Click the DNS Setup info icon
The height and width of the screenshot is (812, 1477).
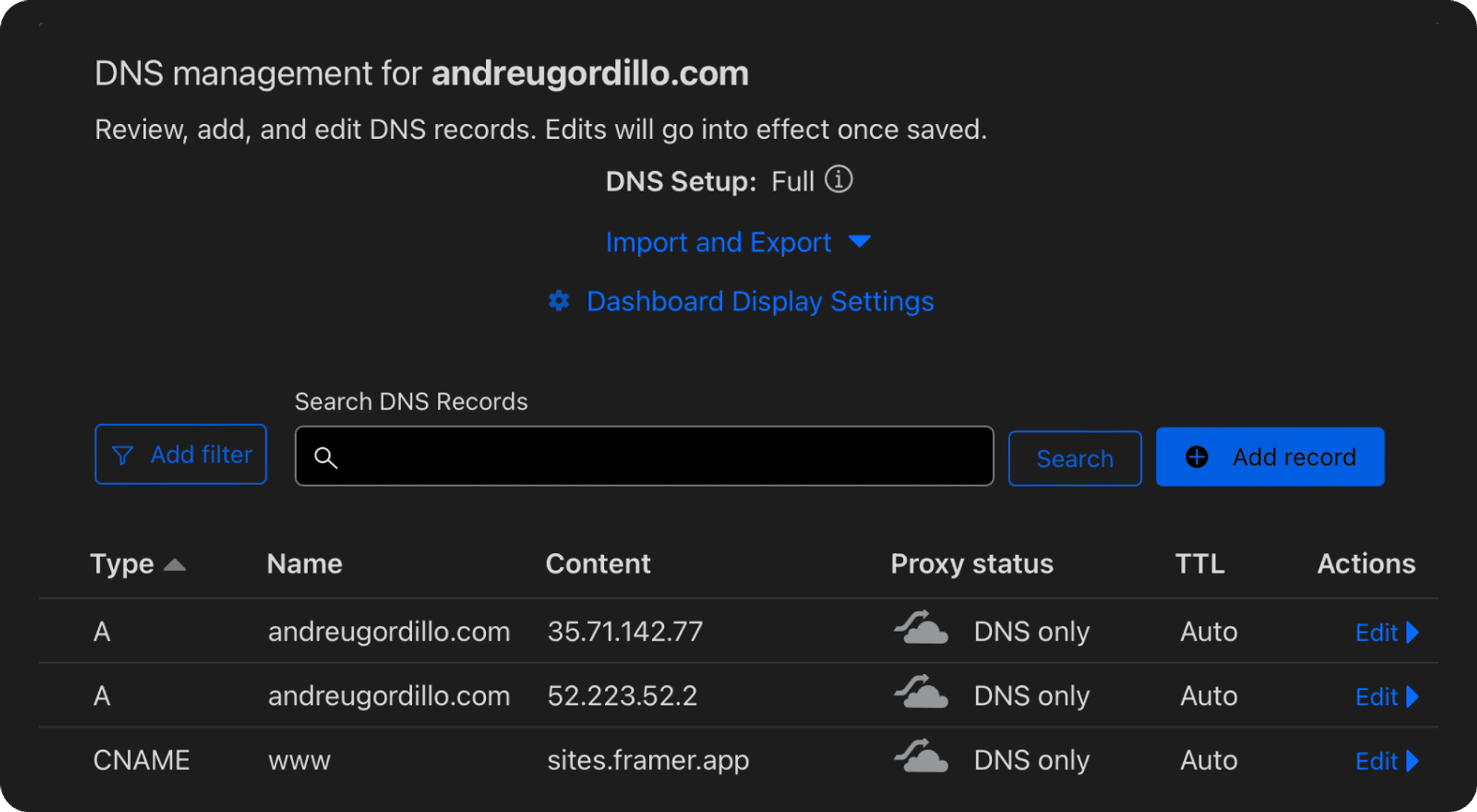coord(838,179)
